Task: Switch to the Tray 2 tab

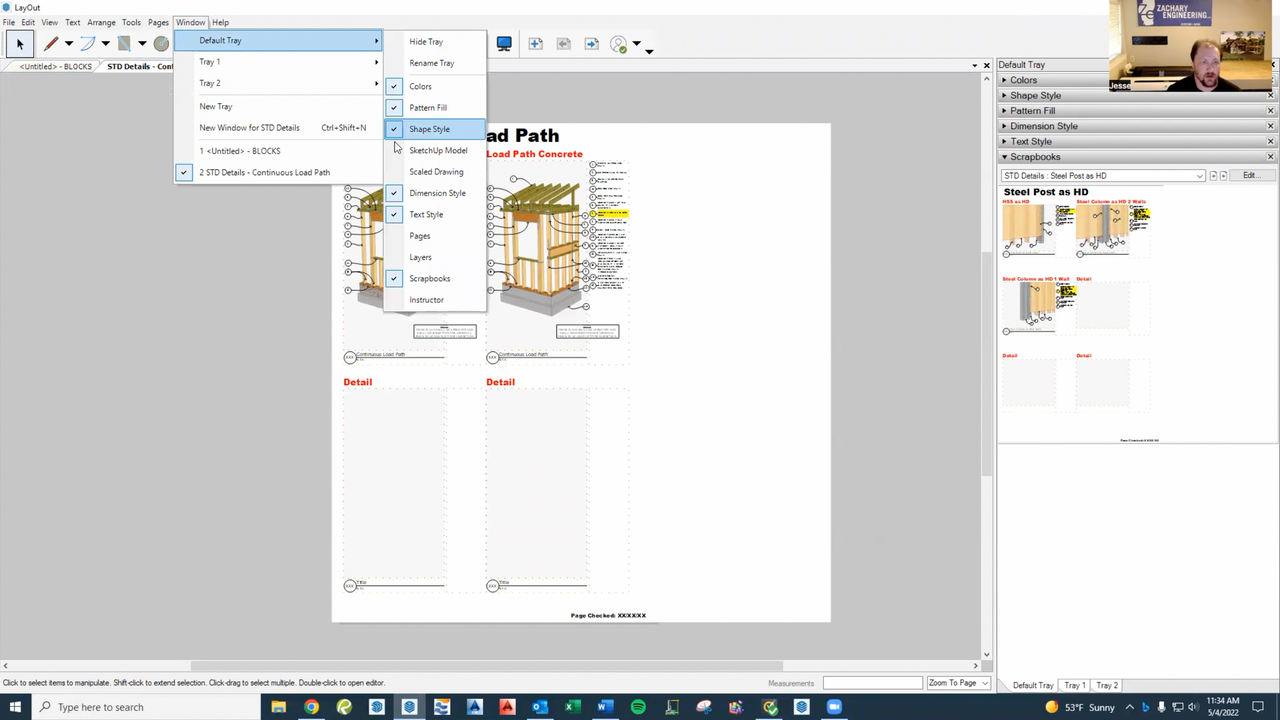Action: [1106, 685]
